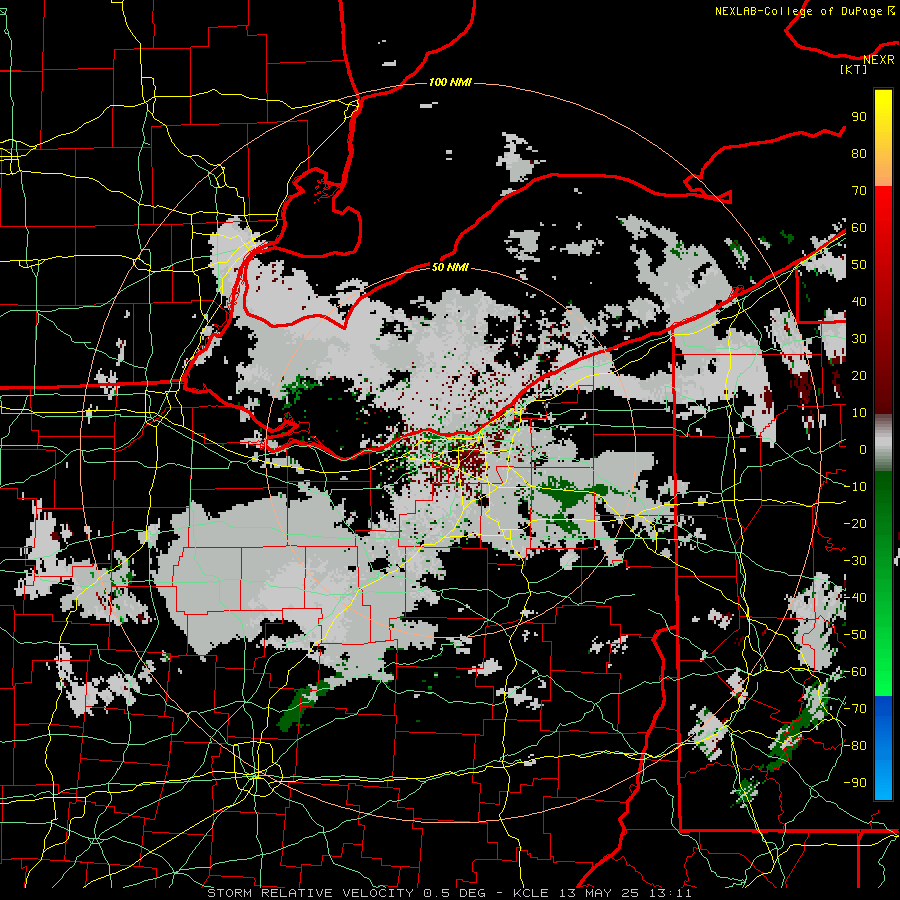Click the 90 knot value on the scale

(859, 117)
